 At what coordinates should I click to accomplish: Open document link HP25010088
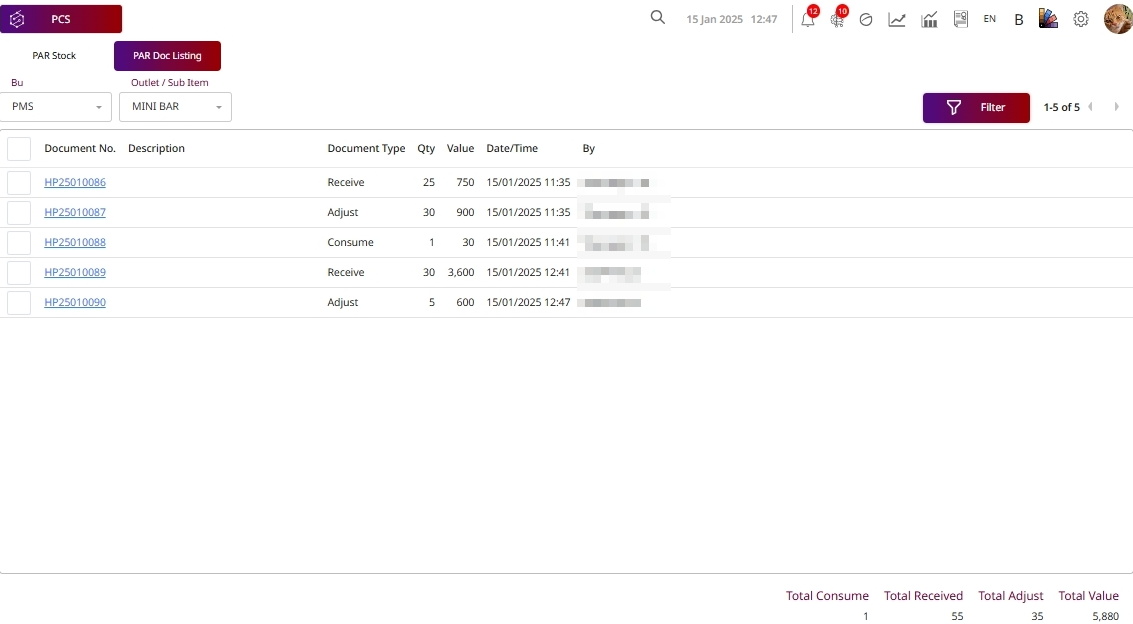(75, 243)
